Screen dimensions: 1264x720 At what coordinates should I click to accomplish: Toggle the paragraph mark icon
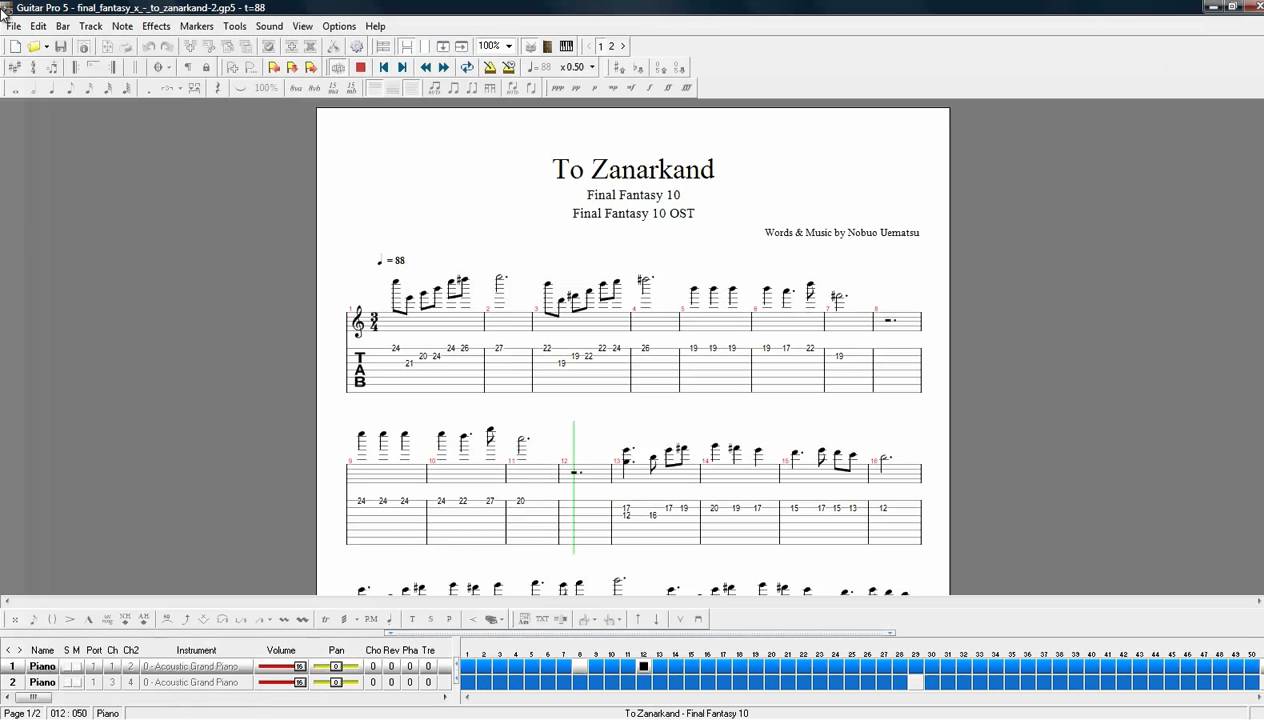point(188,67)
